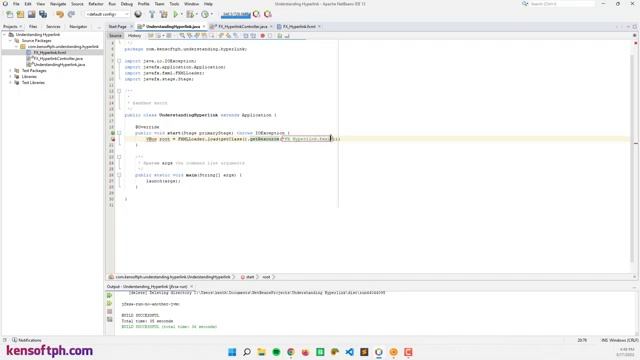The width and height of the screenshot is (640, 360).
Task: Click the stop button in output panel
Action: tap(109, 311)
